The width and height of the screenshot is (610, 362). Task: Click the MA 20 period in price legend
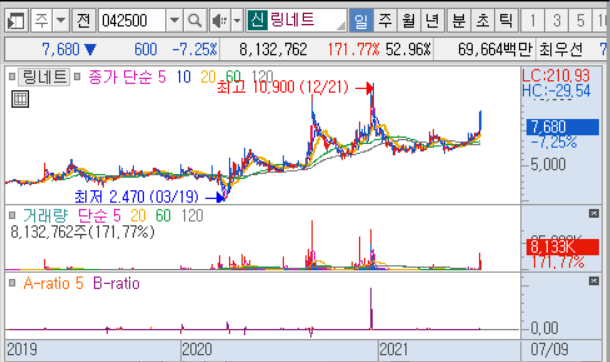pyautogui.click(x=208, y=77)
